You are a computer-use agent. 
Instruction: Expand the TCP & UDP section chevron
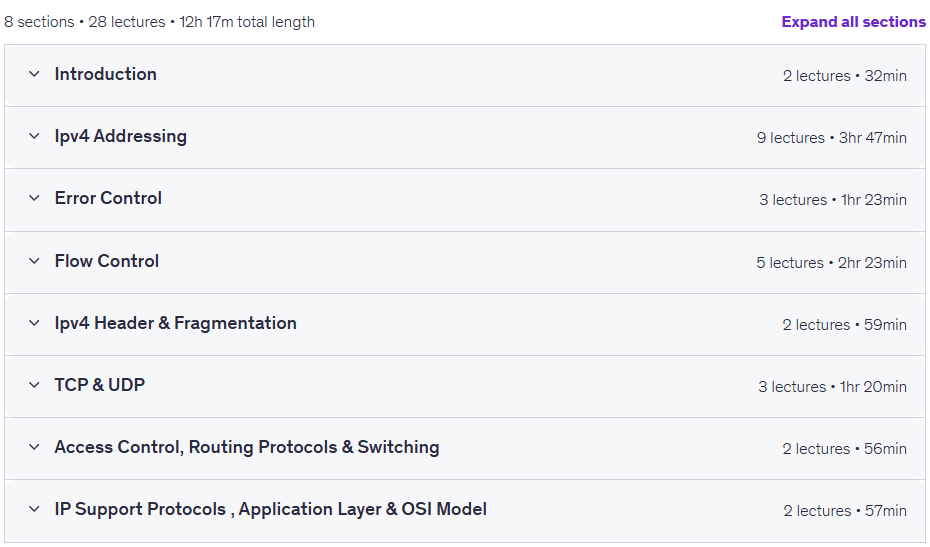[x=34, y=385]
